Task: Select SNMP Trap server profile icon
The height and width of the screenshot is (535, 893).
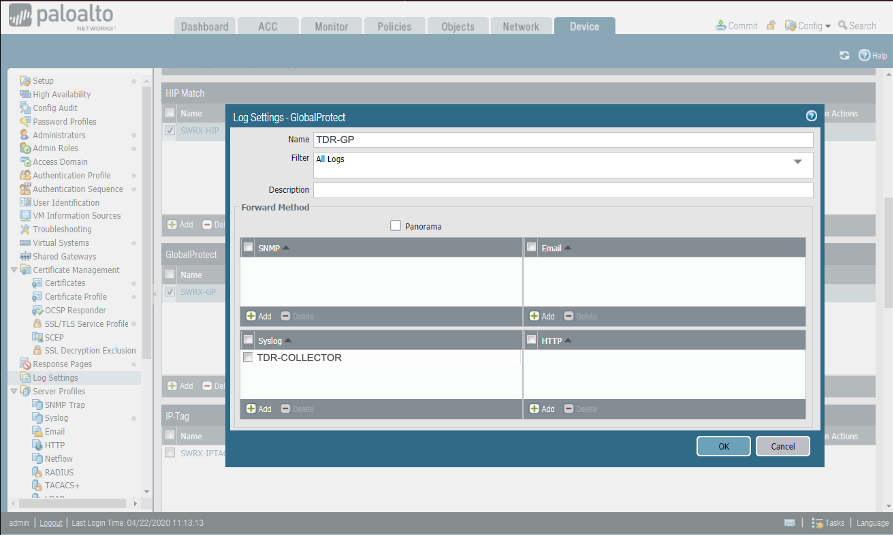Action: (37, 405)
